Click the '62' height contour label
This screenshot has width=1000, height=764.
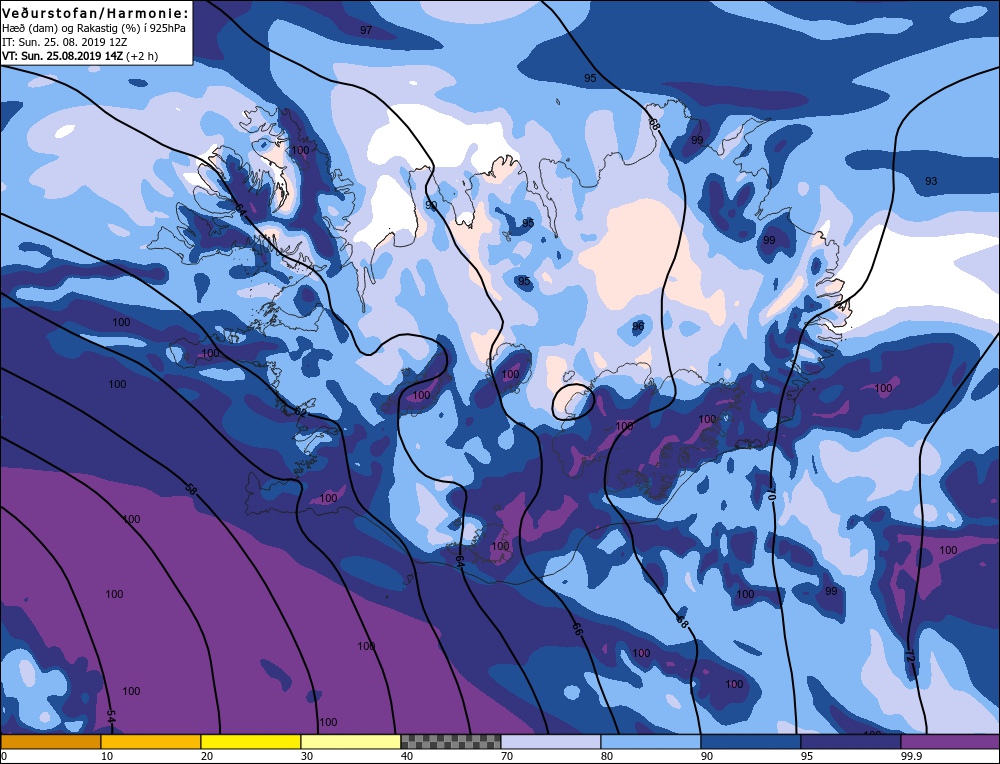point(300,412)
